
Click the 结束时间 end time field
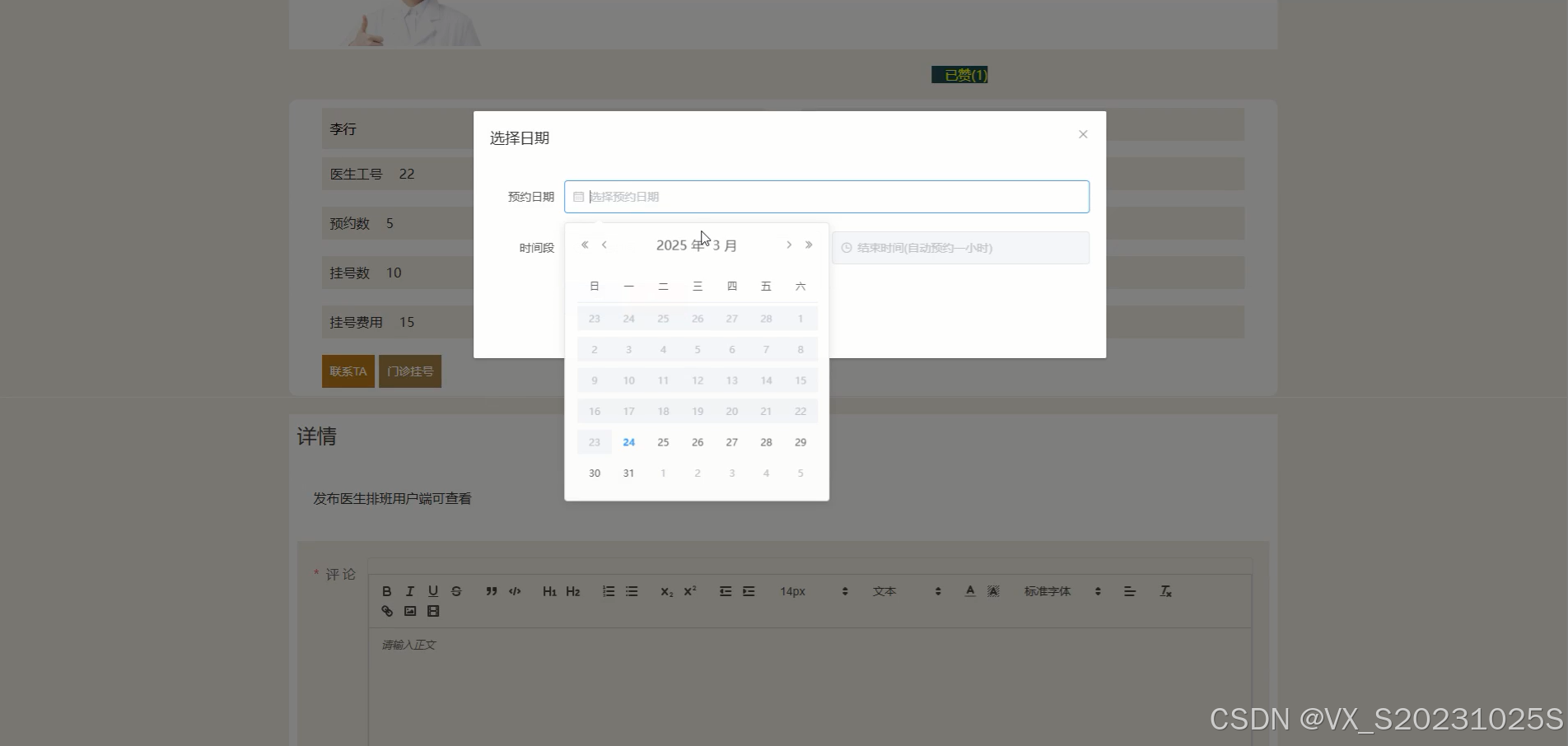960,248
